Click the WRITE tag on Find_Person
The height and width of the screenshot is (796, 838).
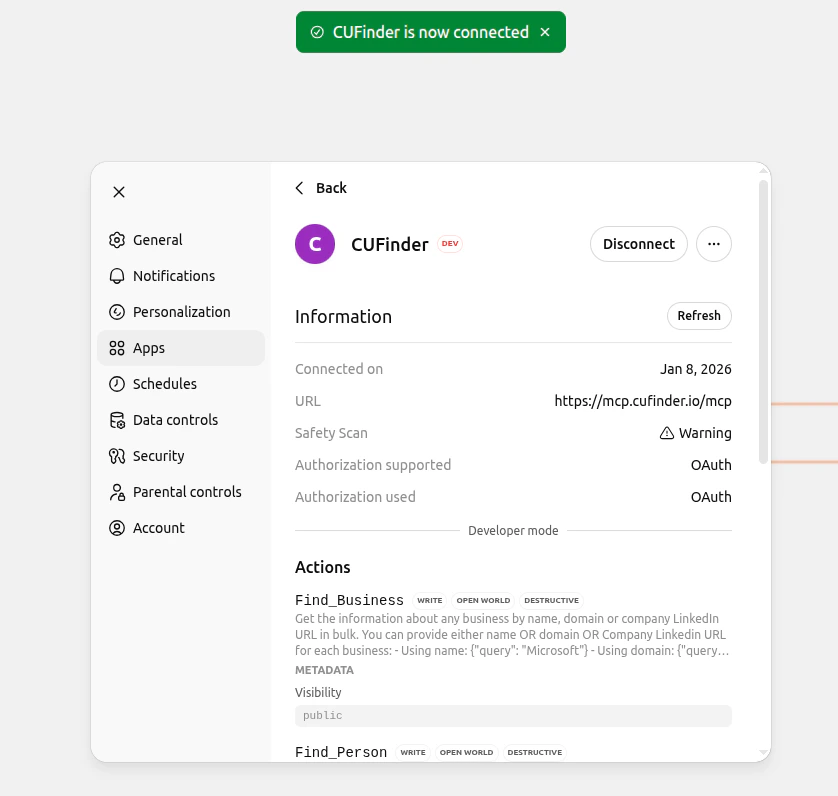coord(413,752)
